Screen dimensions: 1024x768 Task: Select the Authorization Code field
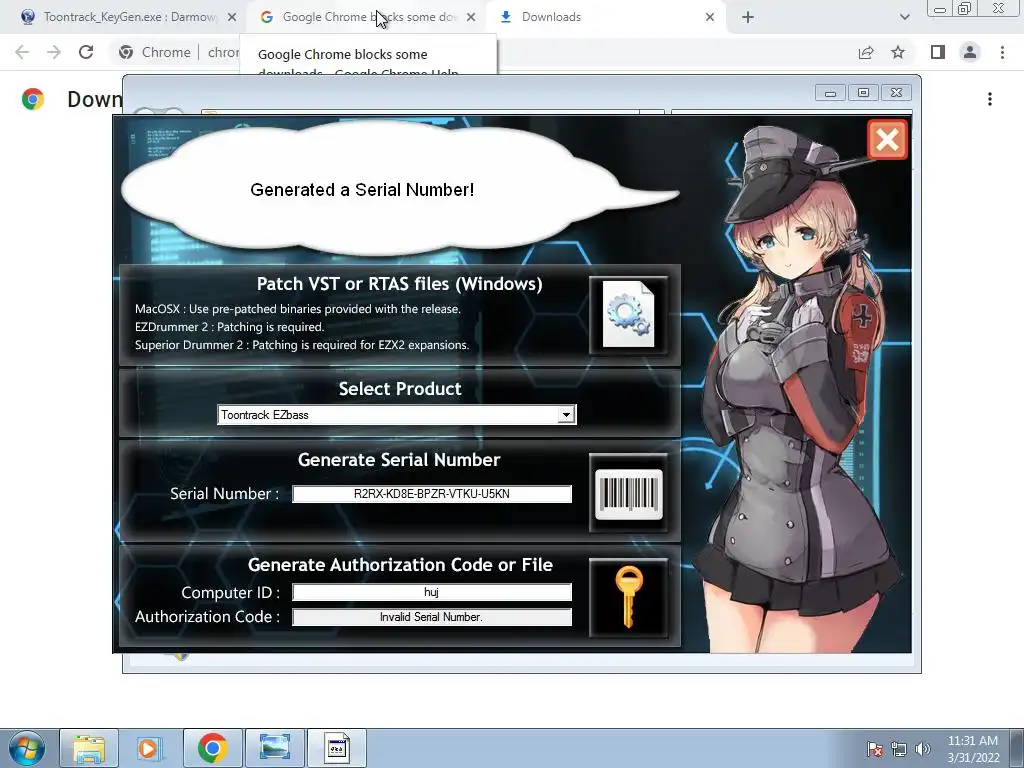(x=432, y=617)
